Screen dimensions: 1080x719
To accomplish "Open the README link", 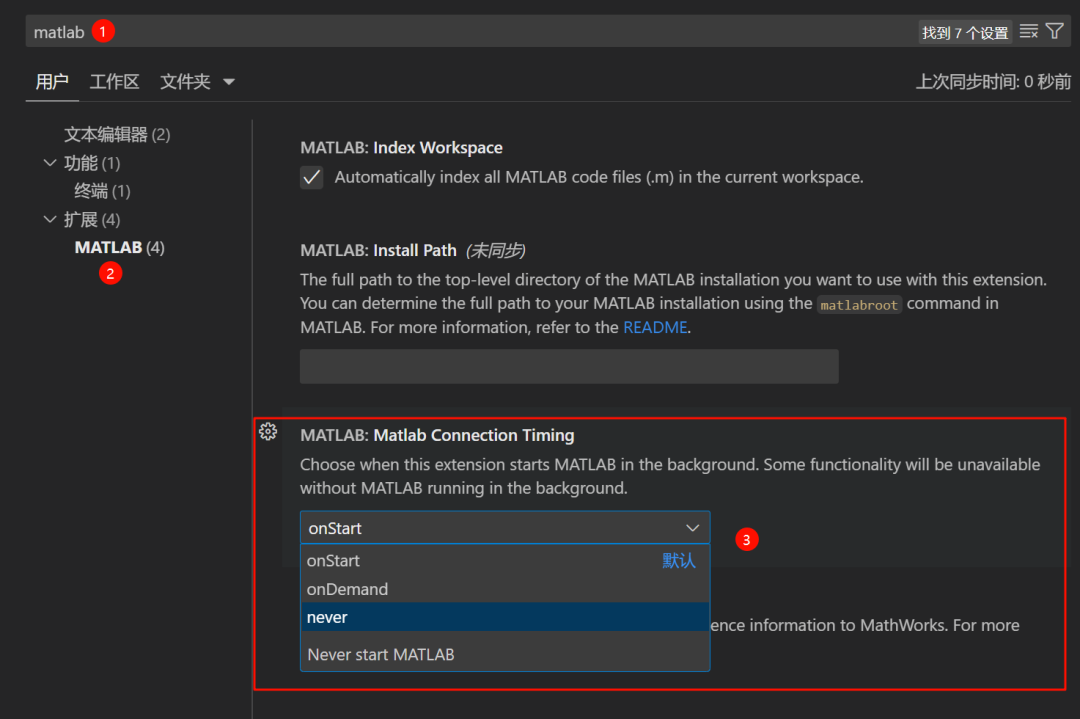I will coord(655,328).
